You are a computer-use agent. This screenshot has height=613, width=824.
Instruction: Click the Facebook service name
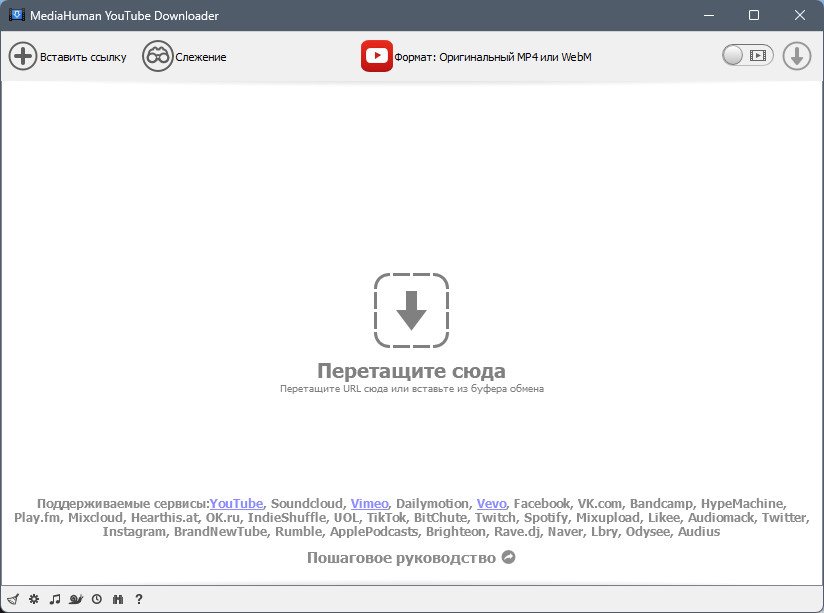pos(541,504)
